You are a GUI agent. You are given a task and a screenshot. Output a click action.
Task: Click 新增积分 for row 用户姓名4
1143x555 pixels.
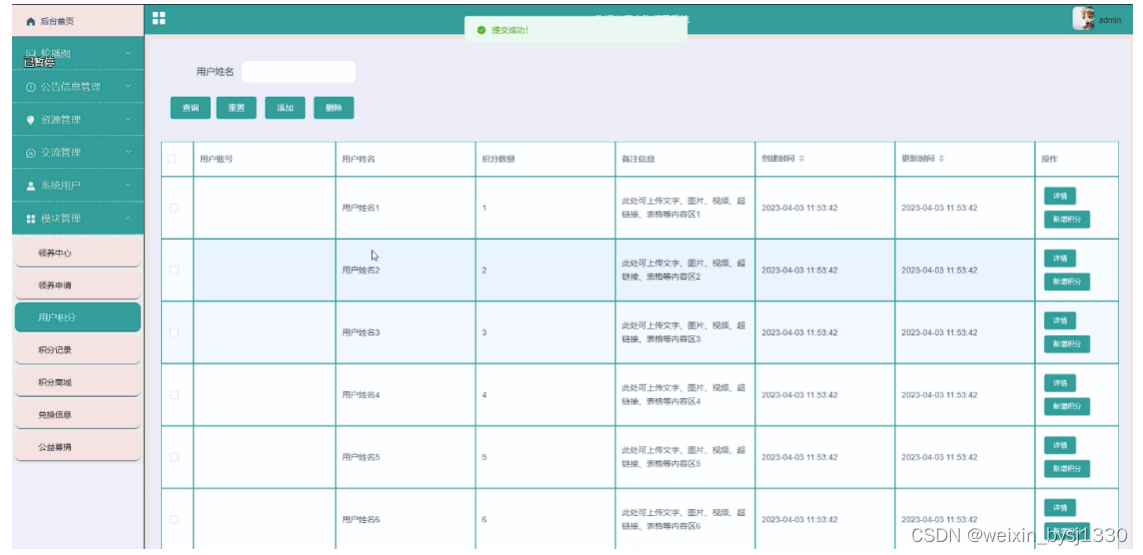pyautogui.click(x=1067, y=406)
